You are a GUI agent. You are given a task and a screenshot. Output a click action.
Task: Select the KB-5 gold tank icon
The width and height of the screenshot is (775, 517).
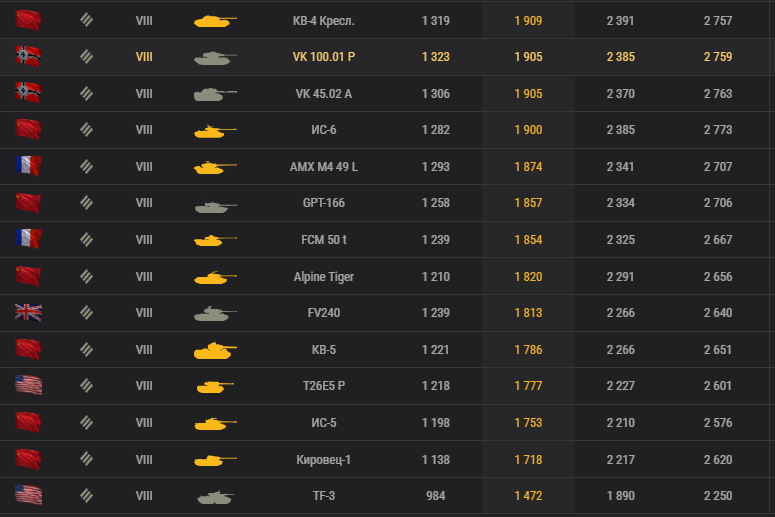(x=215, y=350)
